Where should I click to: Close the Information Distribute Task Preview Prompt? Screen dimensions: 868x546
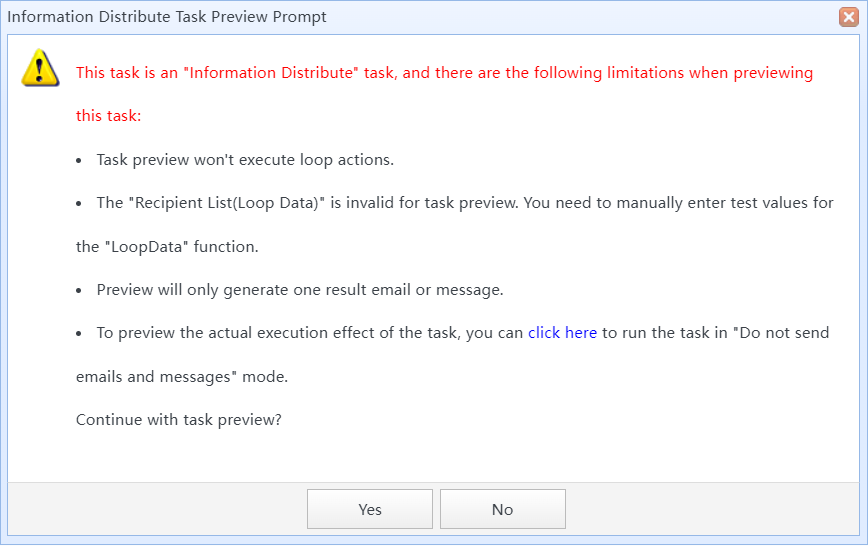849,17
